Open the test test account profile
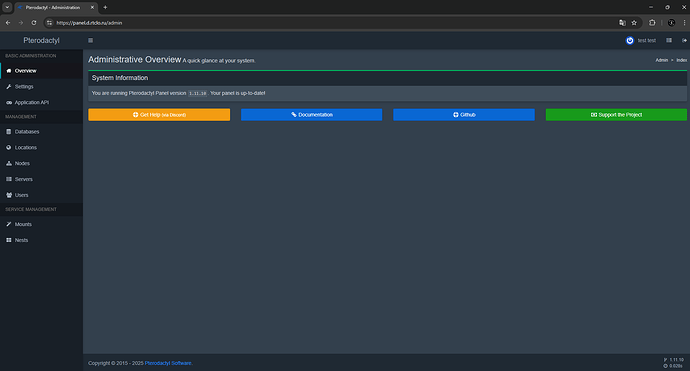The height and width of the screenshot is (371, 690). pos(641,40)
